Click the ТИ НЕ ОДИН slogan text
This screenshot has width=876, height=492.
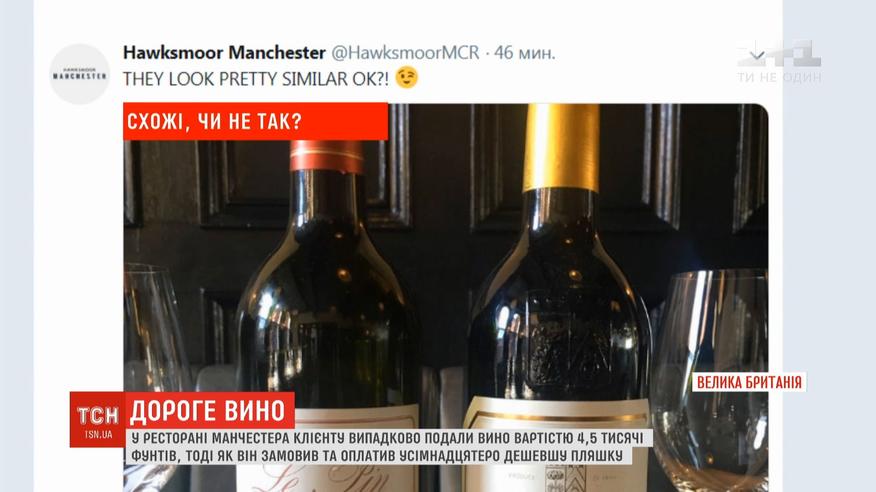coord(779,77)
